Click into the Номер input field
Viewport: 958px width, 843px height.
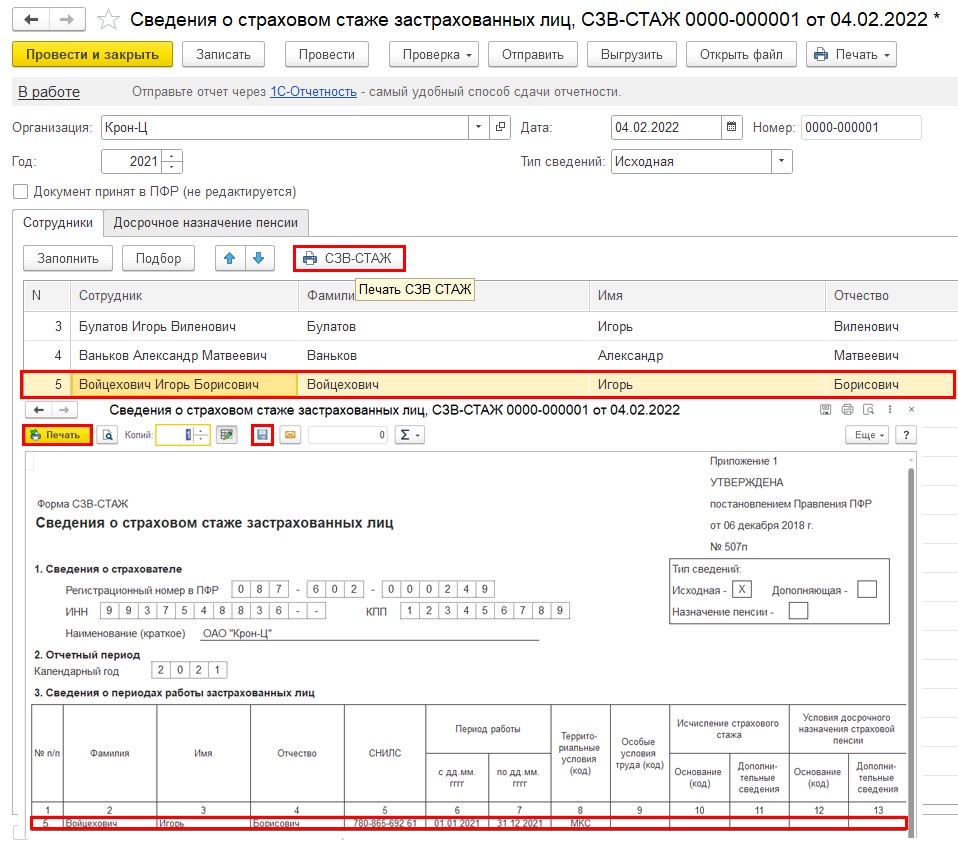860,127
